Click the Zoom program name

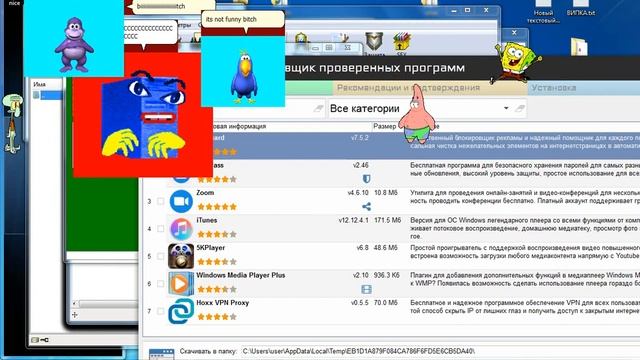205,193
